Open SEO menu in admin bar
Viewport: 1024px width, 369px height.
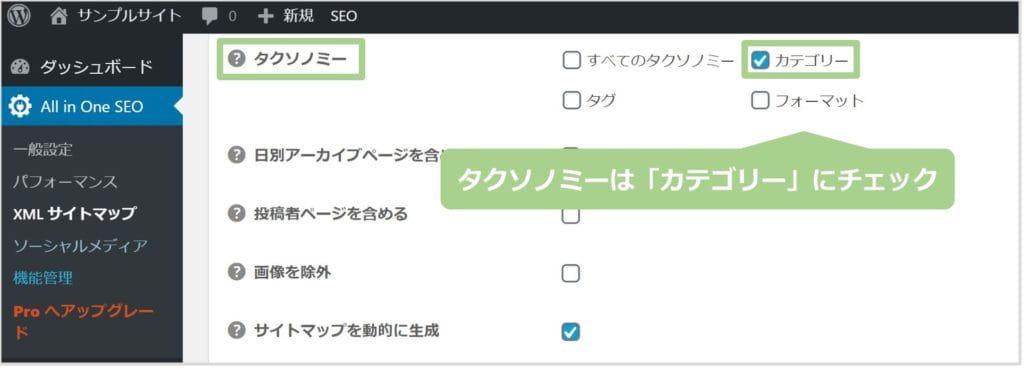point(344,17)
